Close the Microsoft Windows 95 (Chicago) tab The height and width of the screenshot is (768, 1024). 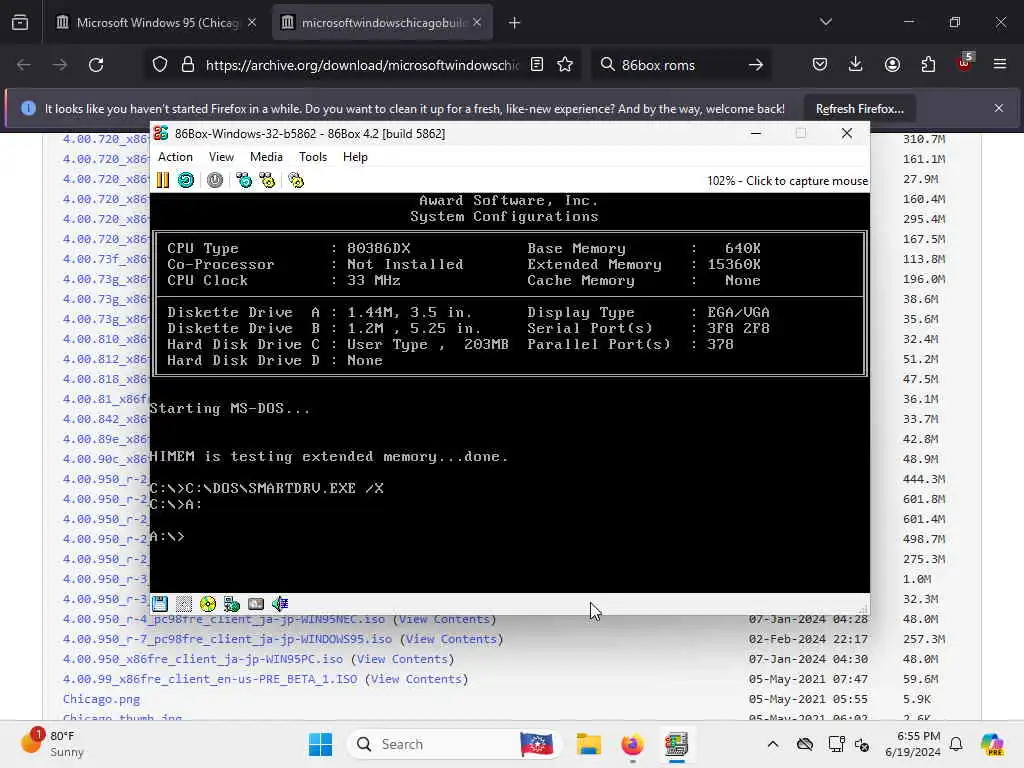252,23
